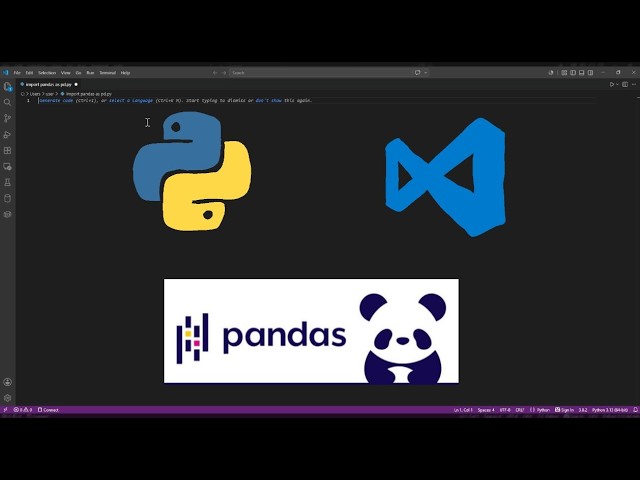The width and height of the screenshot is (640, 480).
Task: Open the database cylinder view in activity bar
Action: click(7, 198)
